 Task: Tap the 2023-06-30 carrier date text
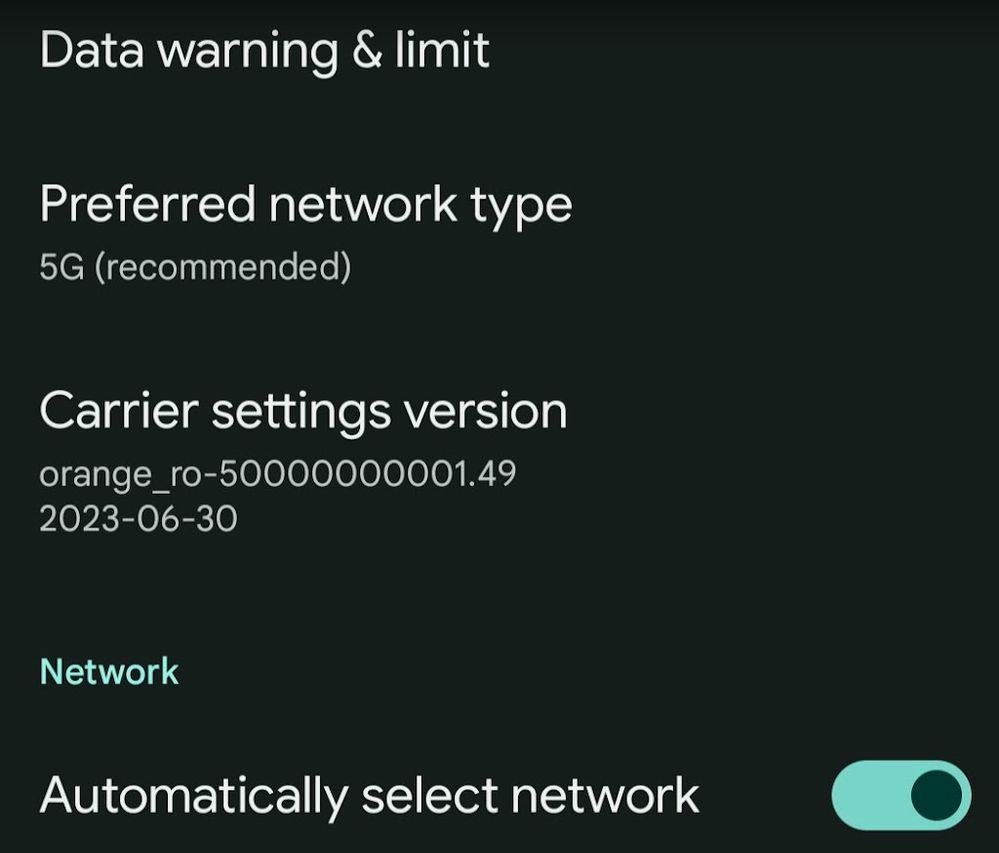140,520
